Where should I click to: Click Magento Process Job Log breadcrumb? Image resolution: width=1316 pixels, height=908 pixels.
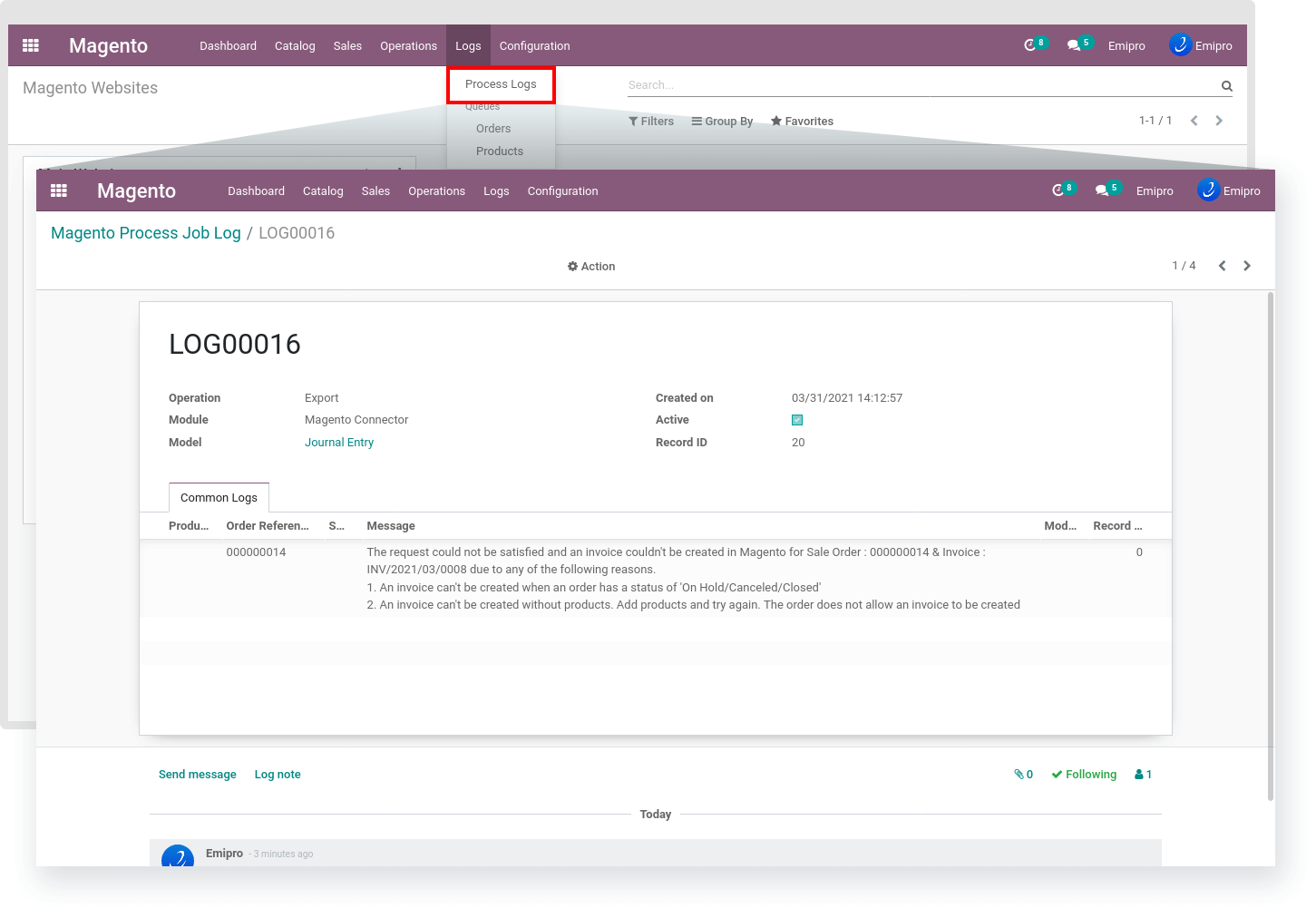pyautogui.click(x=146, y=233)
